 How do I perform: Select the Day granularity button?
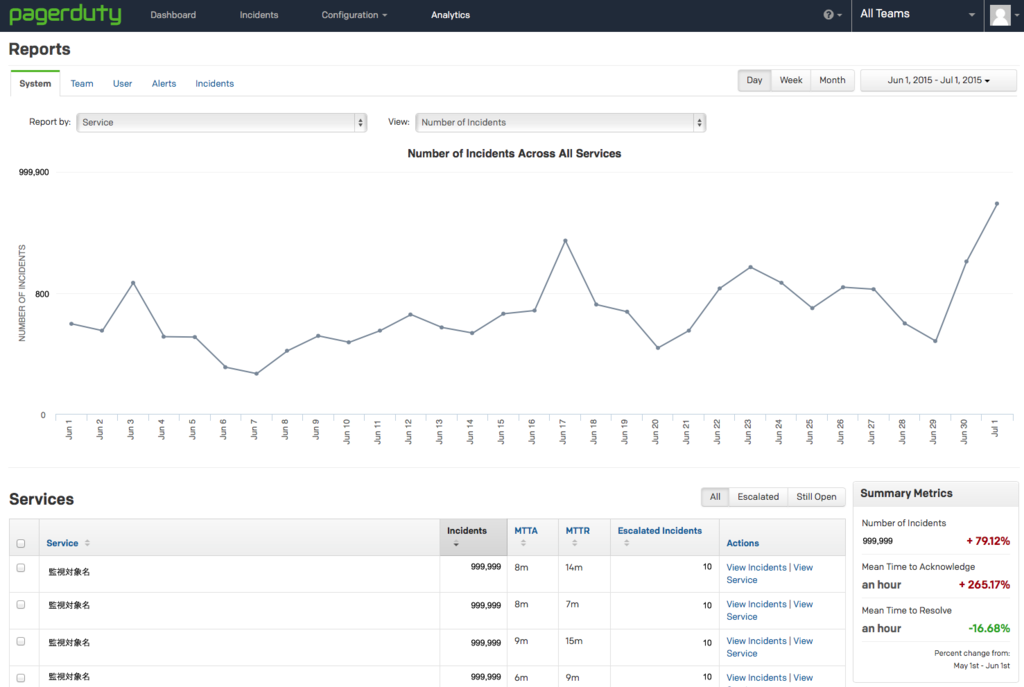[x=754, y=80]
